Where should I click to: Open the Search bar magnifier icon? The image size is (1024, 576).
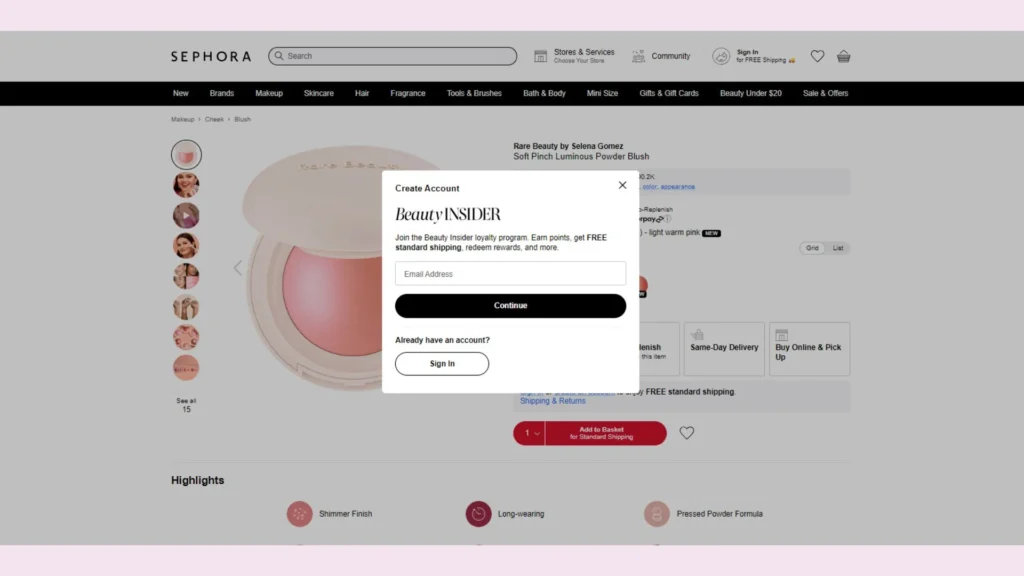click(278, 56)
